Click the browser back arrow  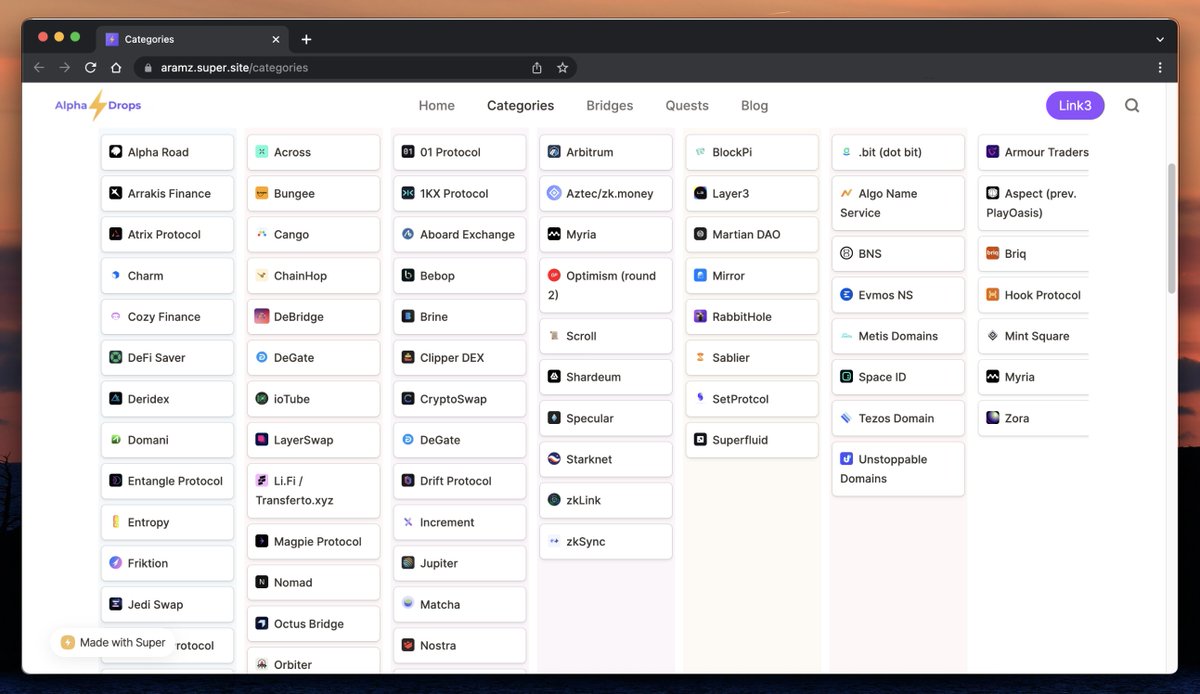click(39, 68)
